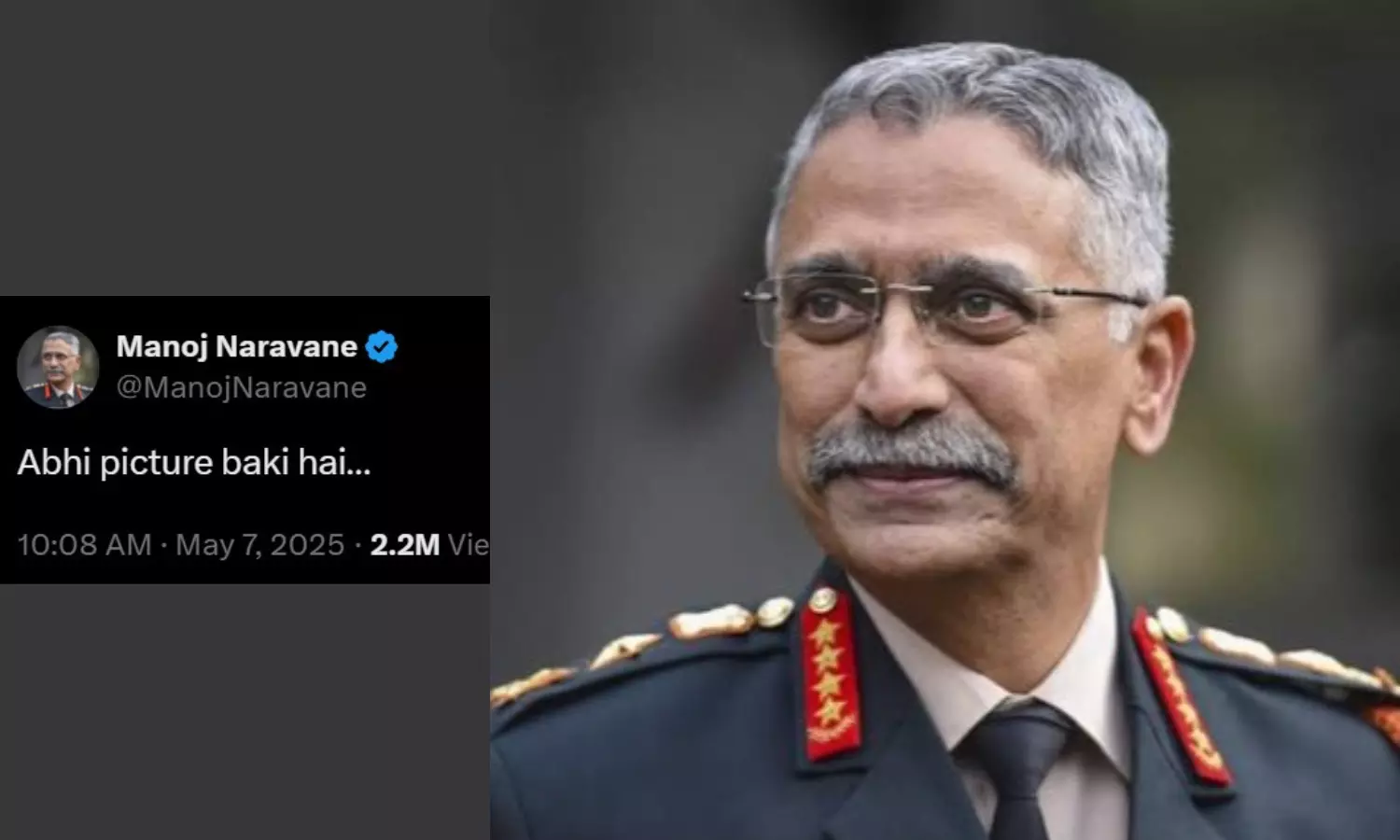Click the cut-off Views label after 2.2M

(x=469, y=545)
